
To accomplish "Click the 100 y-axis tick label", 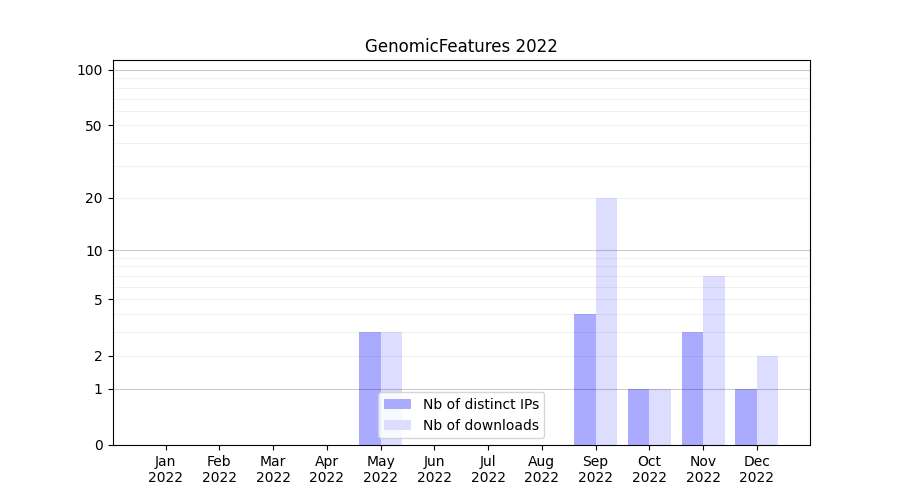I will point(90,70).
